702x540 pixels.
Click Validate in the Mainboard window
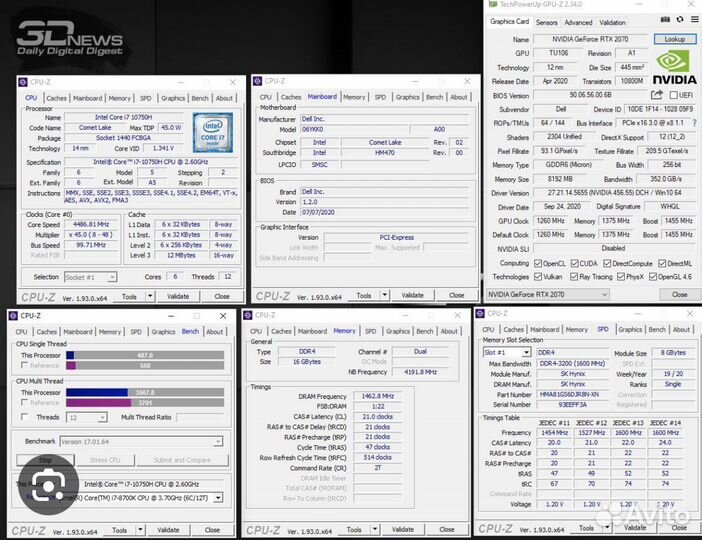click(x=412, y=295)
